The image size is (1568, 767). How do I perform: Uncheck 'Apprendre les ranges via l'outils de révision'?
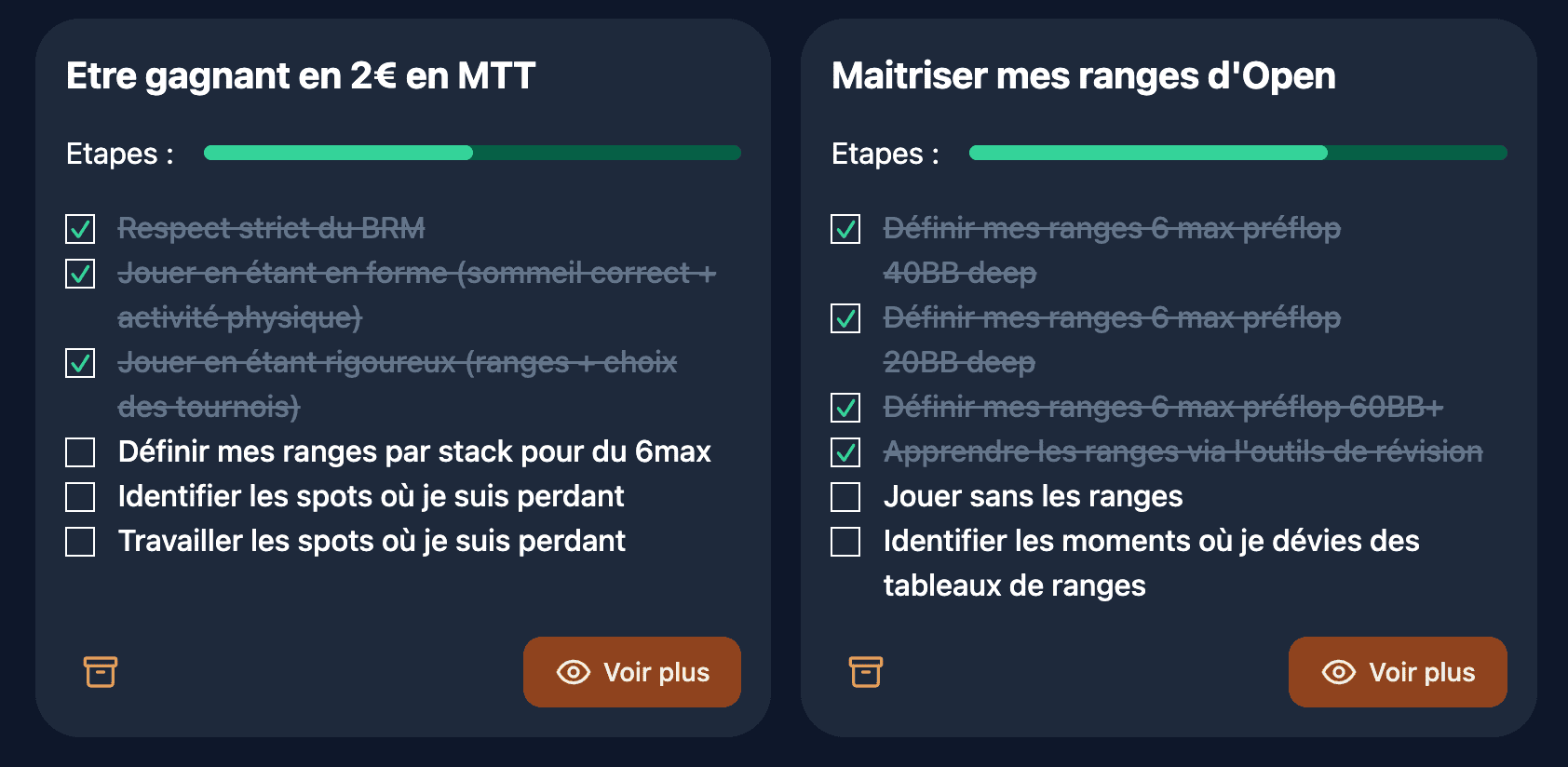point(845,451)
